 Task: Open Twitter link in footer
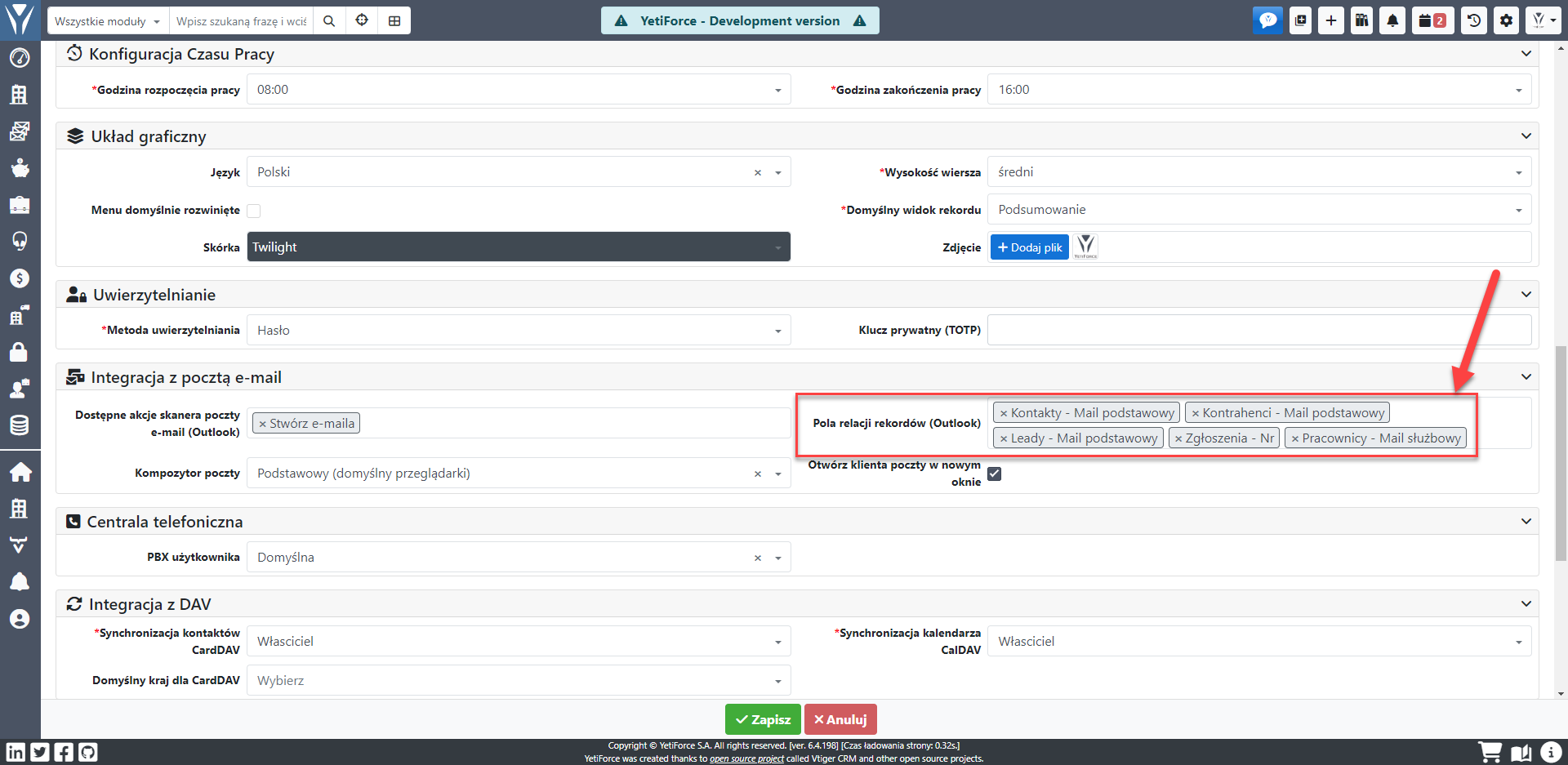click(x=40, y=752)
